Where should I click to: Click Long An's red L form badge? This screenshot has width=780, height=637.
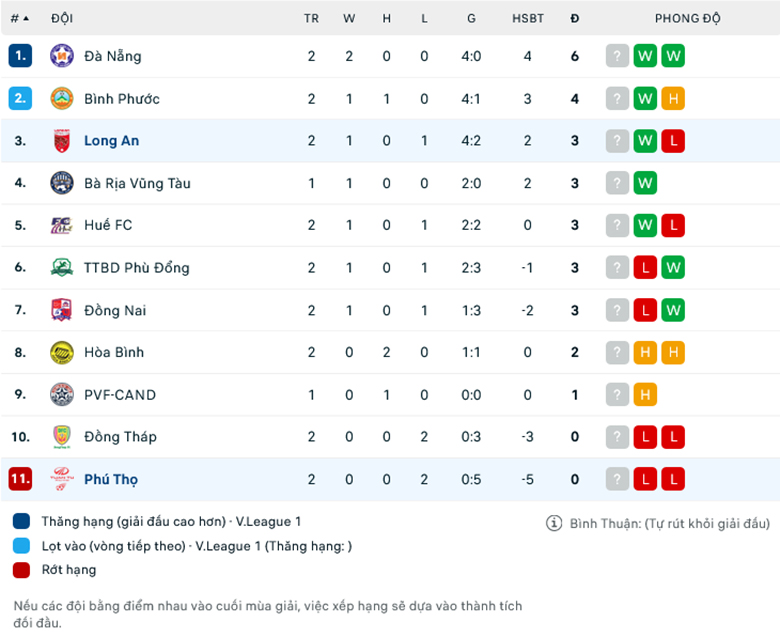point(673,141)
